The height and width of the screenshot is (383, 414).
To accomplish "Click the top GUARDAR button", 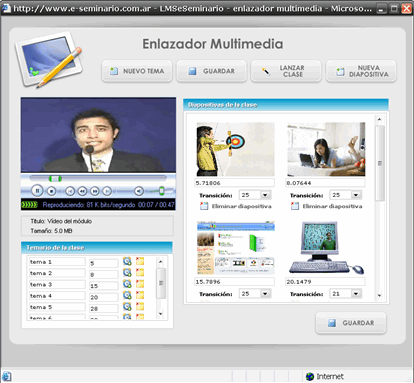I will tap(211, 71).
